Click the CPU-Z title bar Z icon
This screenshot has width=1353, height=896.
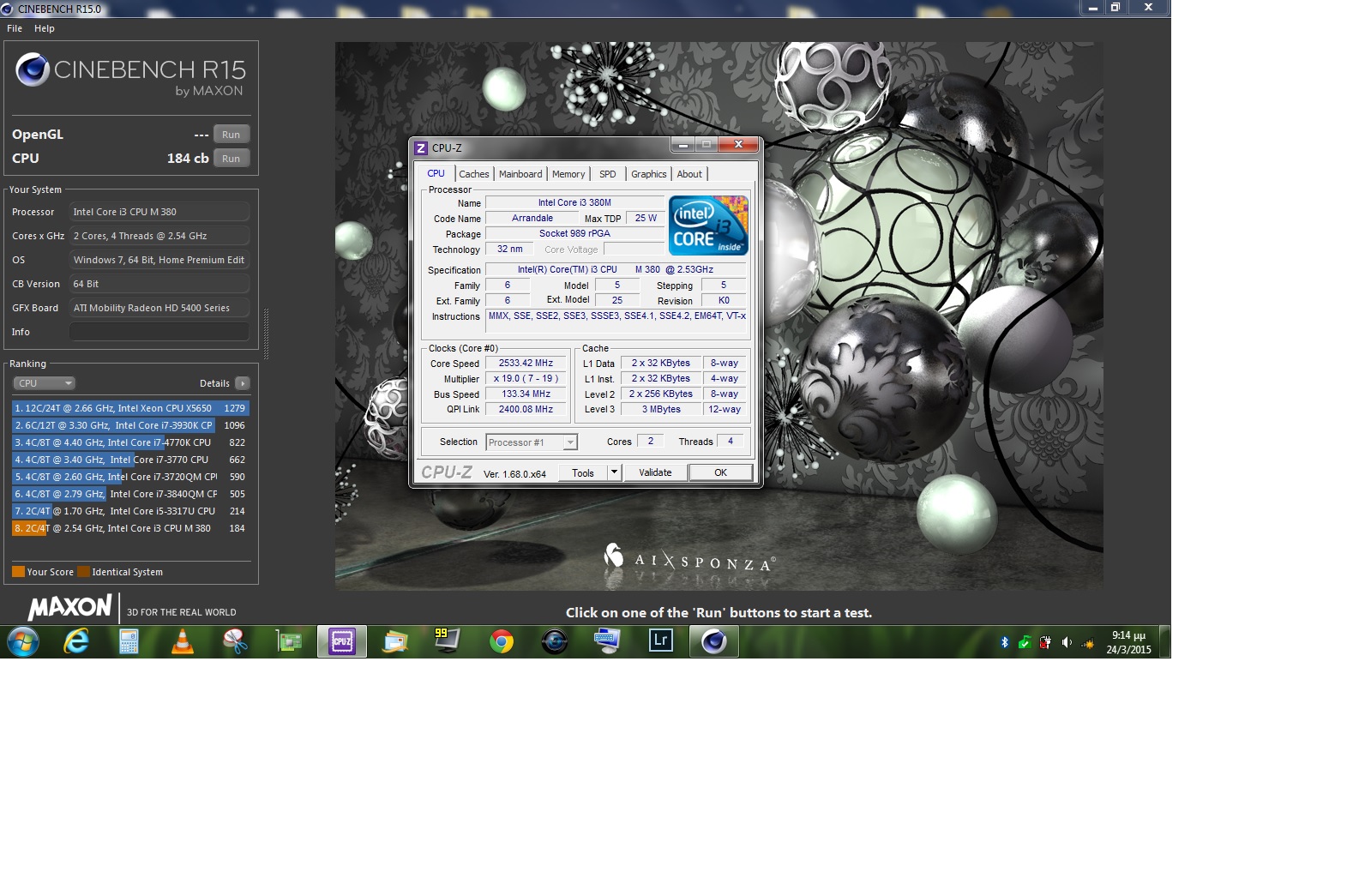click(x=421, y=148)
